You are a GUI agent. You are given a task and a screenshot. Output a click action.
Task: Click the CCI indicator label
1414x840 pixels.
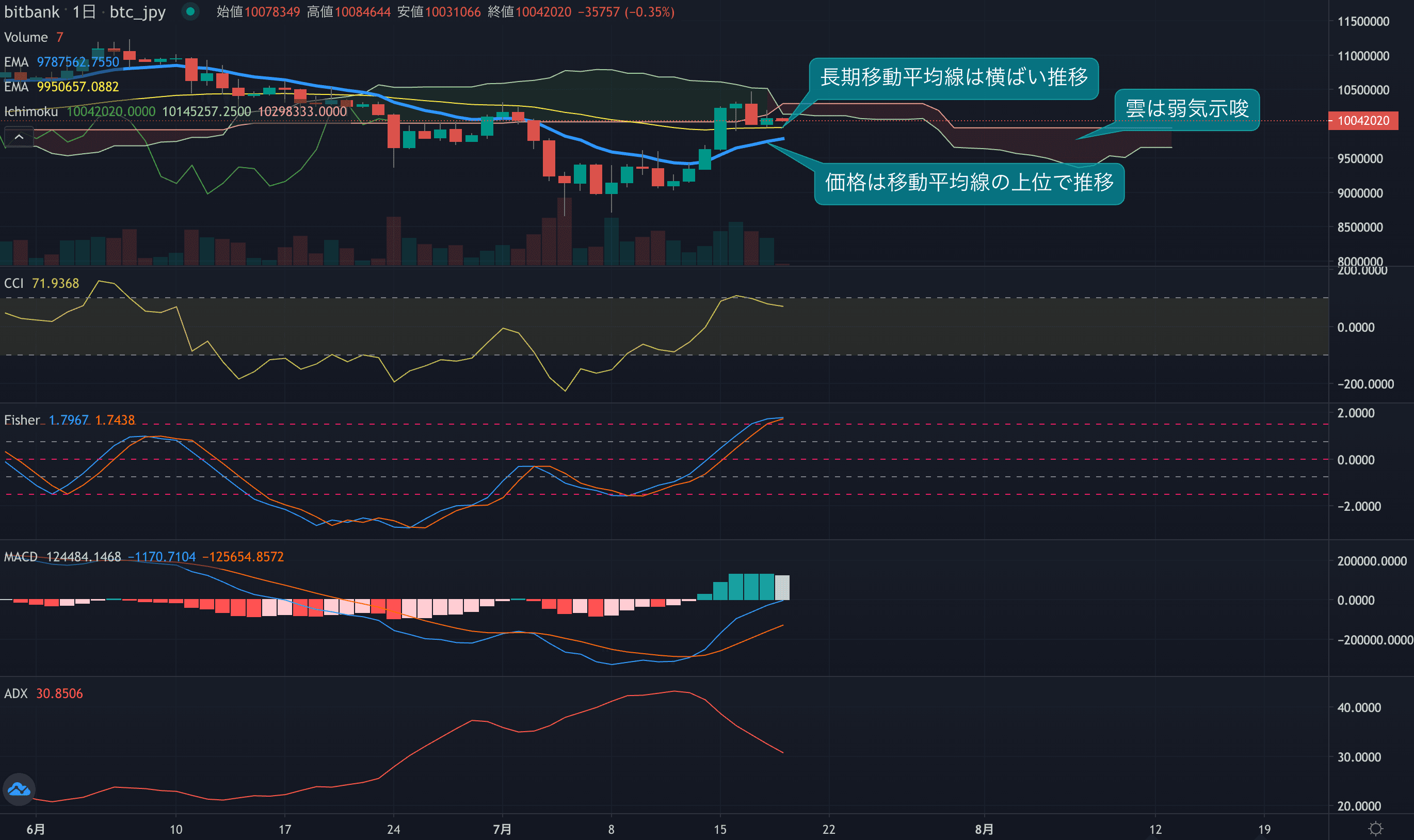[x=14, y=283]
